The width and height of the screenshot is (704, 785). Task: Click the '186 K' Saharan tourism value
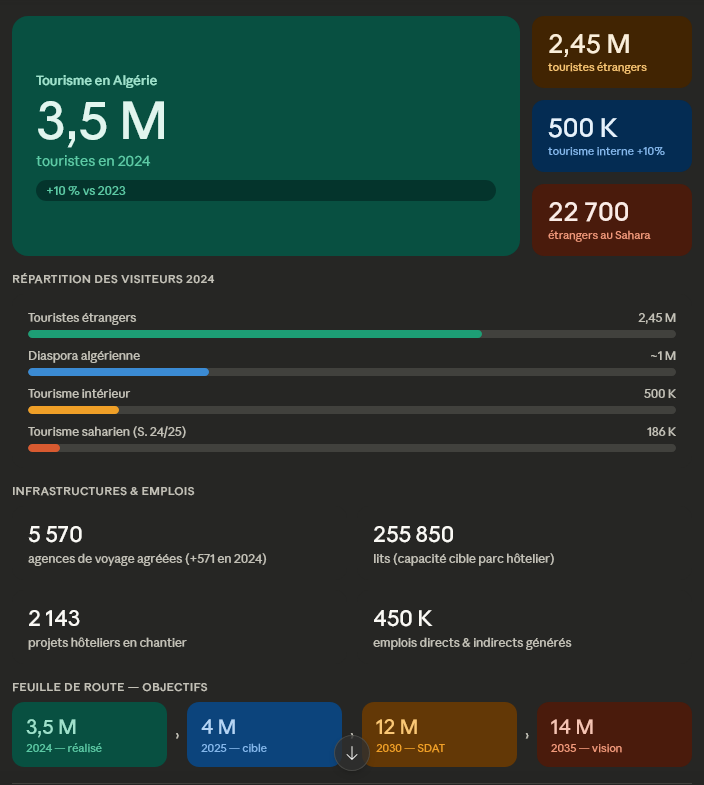point(661,432)
